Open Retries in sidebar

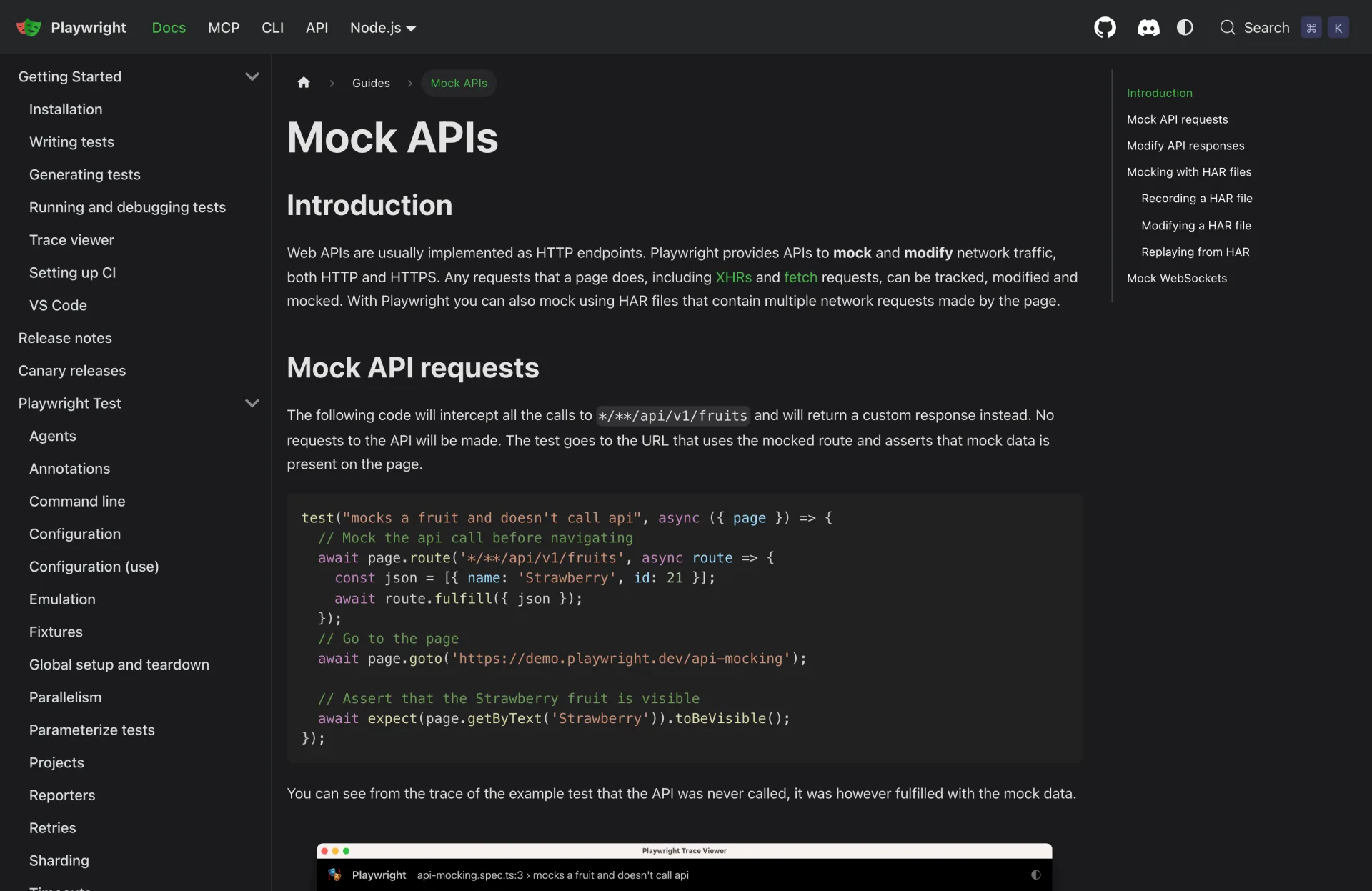pyautogui.click(x=52, y=828)
